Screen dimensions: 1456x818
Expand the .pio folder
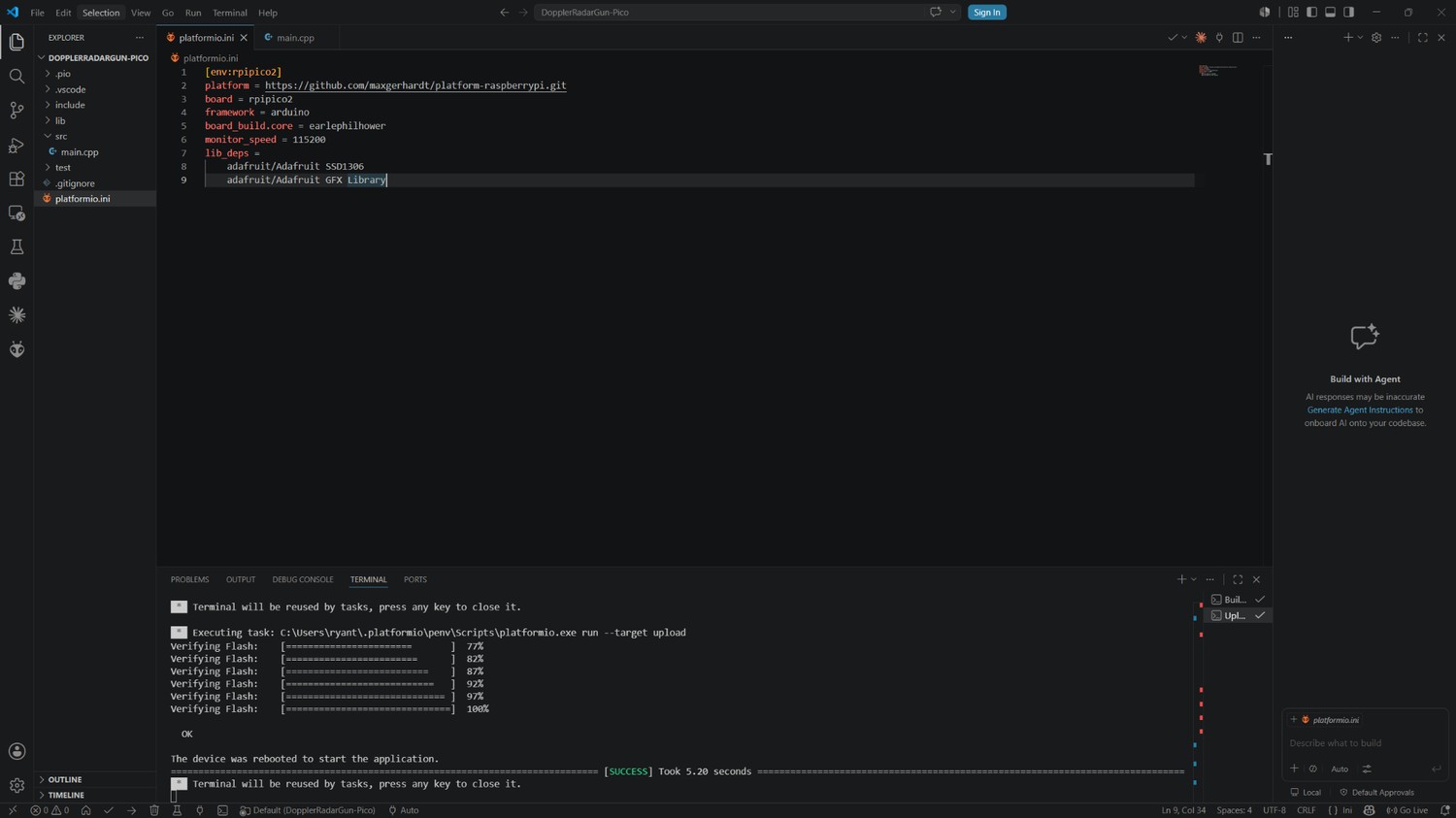click(x=95, y=74)
